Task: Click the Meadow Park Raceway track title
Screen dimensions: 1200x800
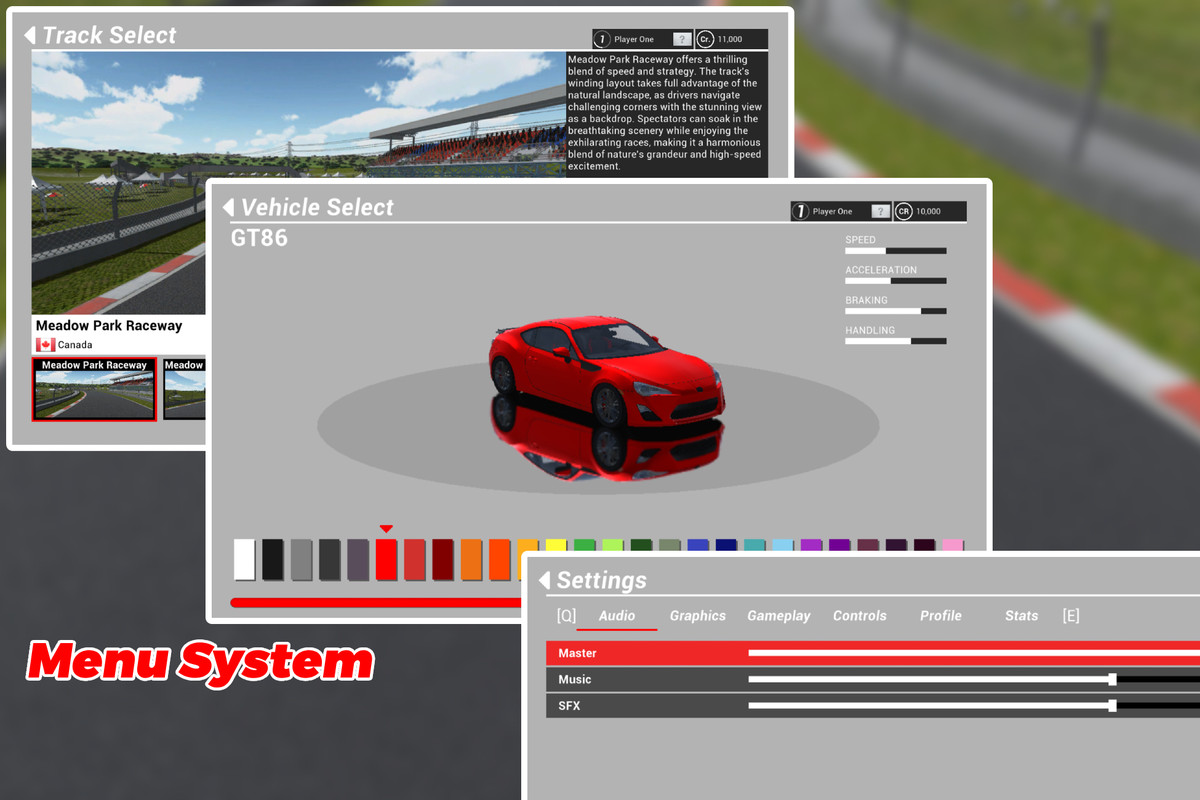Action: [x=109, y=325]
